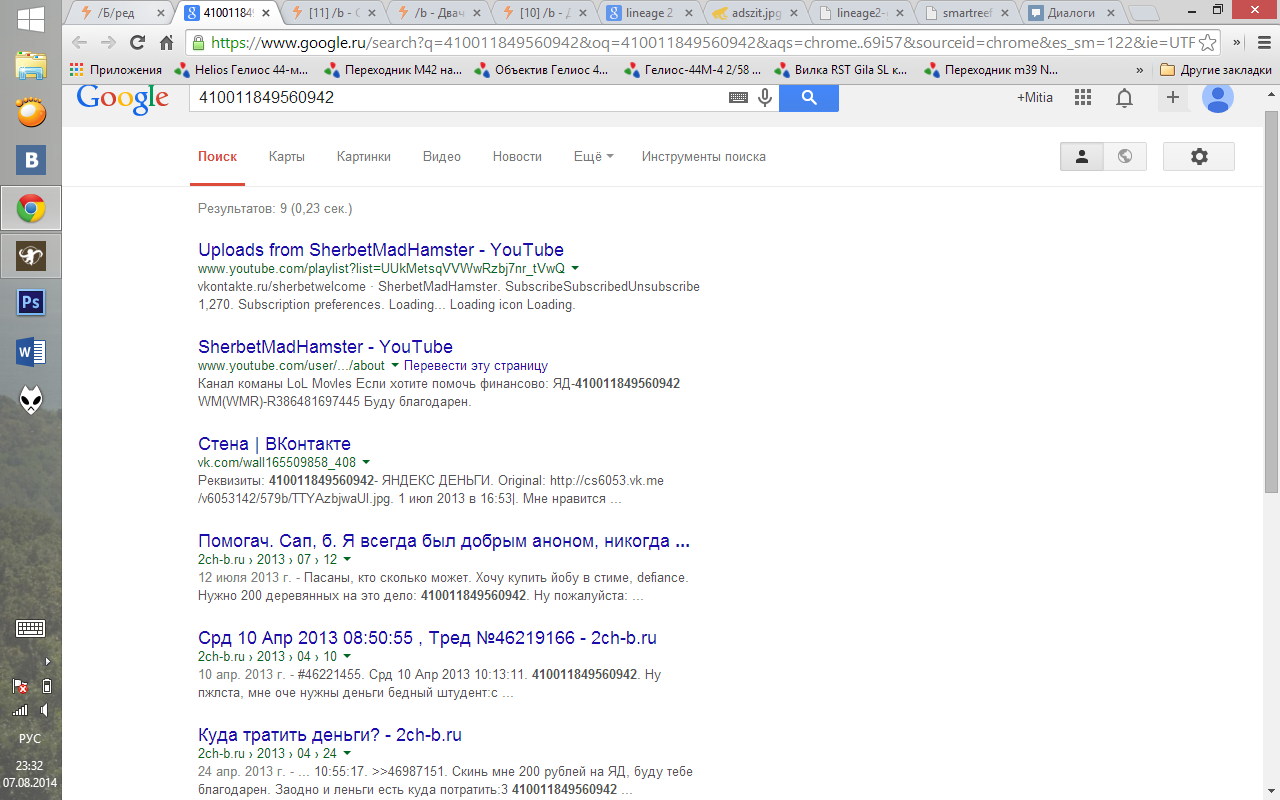Screen dimensions: 1280x800
Task: Switch to the Новости search tab
Action: click(517, 156)
